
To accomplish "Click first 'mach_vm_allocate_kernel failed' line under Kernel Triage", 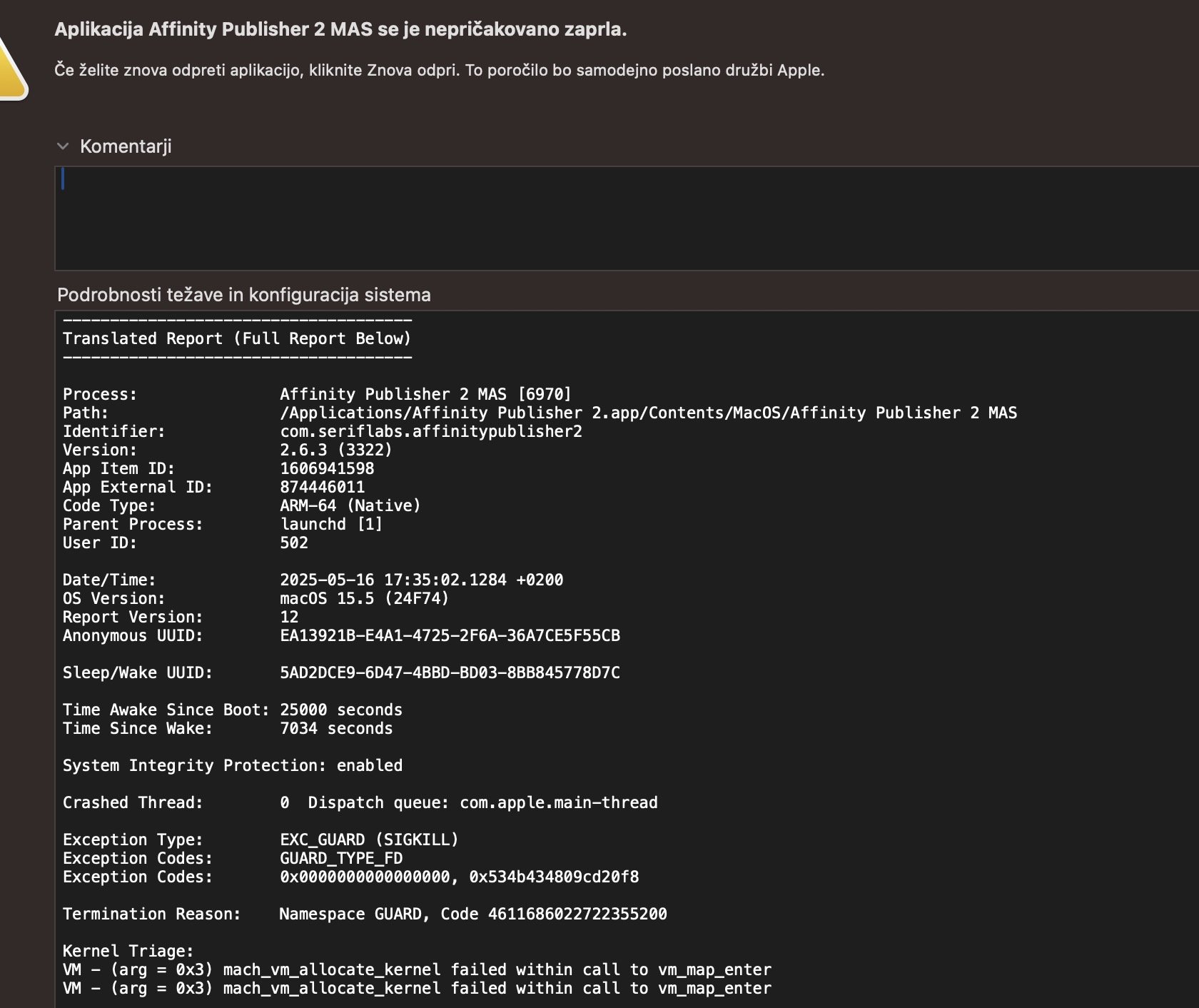I will [417, 969].
